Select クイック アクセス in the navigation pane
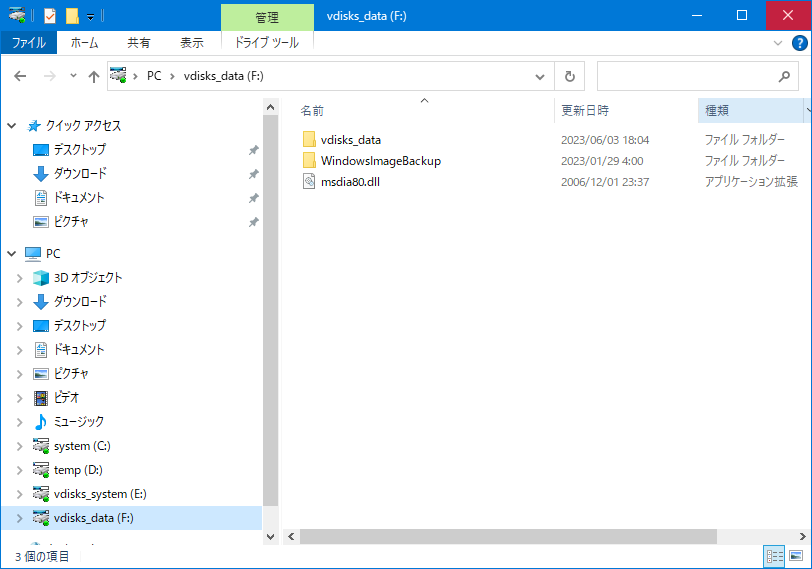The height and width of the screenshot is (569, 812). click(83, 126)
